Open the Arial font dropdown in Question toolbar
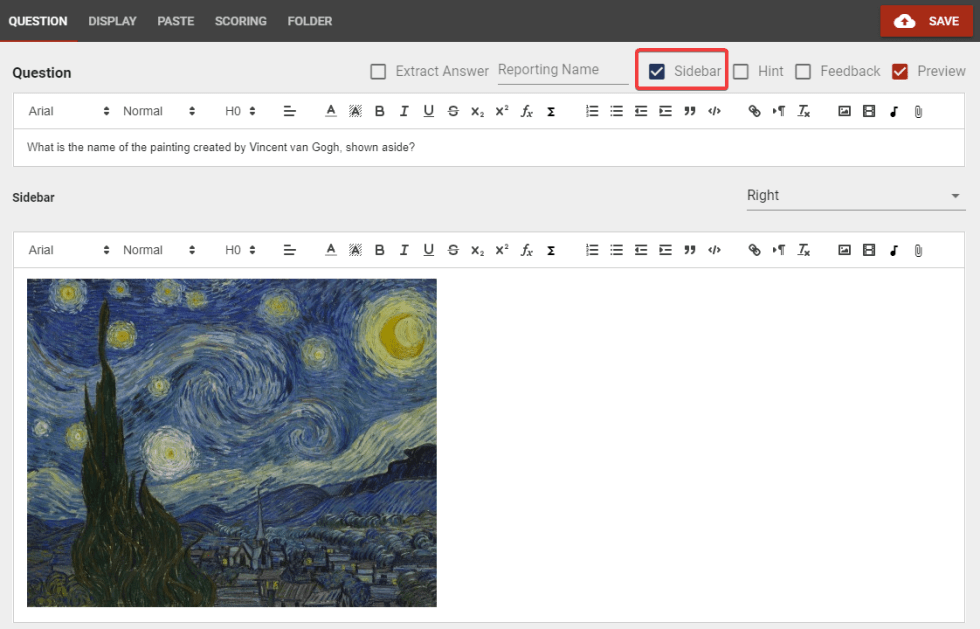Screen dimensions: 980x629 point(69,111)
